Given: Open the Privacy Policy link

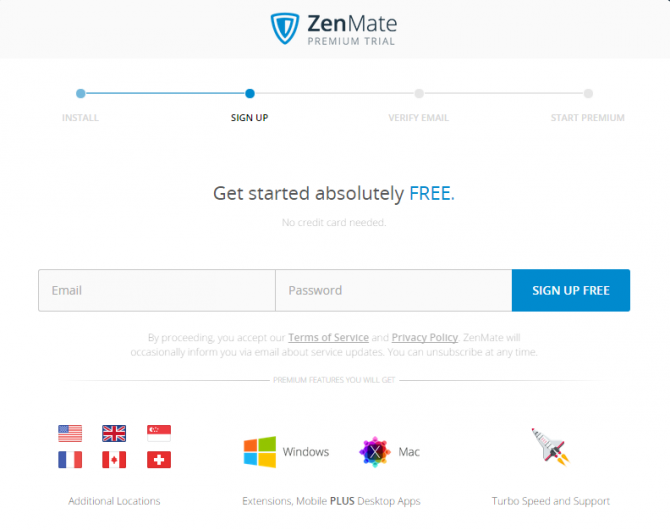Looking at the screenshot, I should point(425,338).
